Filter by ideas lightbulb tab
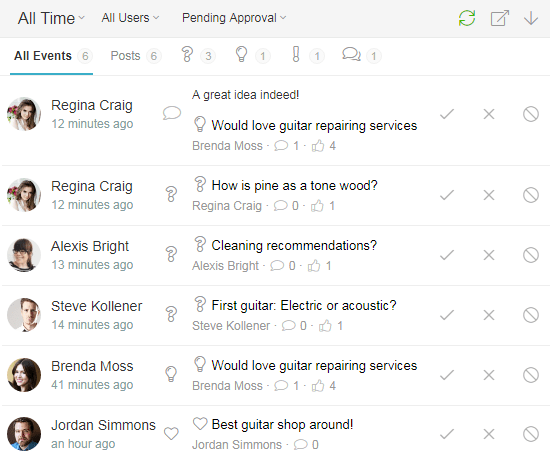The height and width of the screenshot is (464, 550). 252,55
